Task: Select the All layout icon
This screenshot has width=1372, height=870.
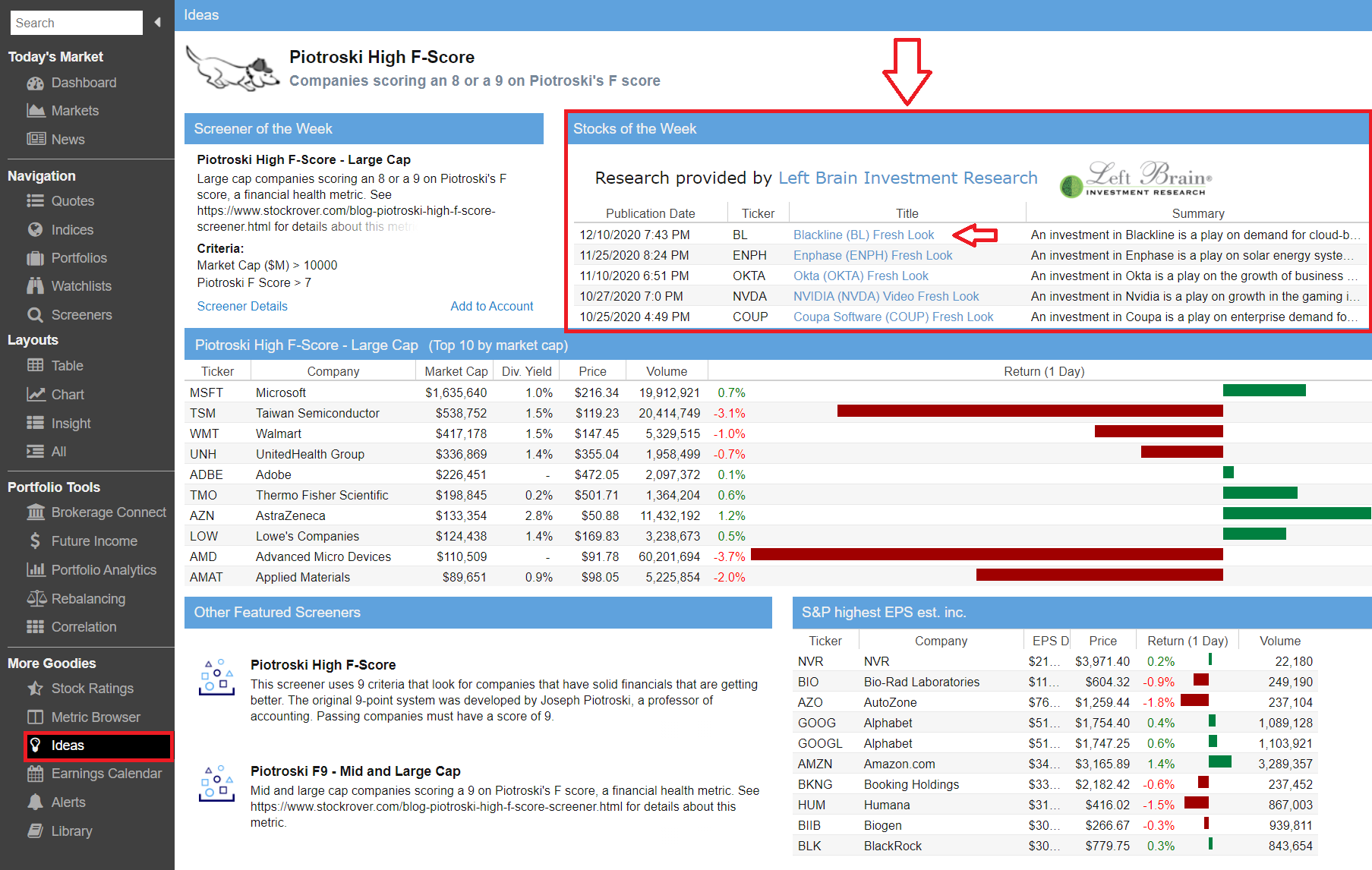Action: tap(35, 452)
